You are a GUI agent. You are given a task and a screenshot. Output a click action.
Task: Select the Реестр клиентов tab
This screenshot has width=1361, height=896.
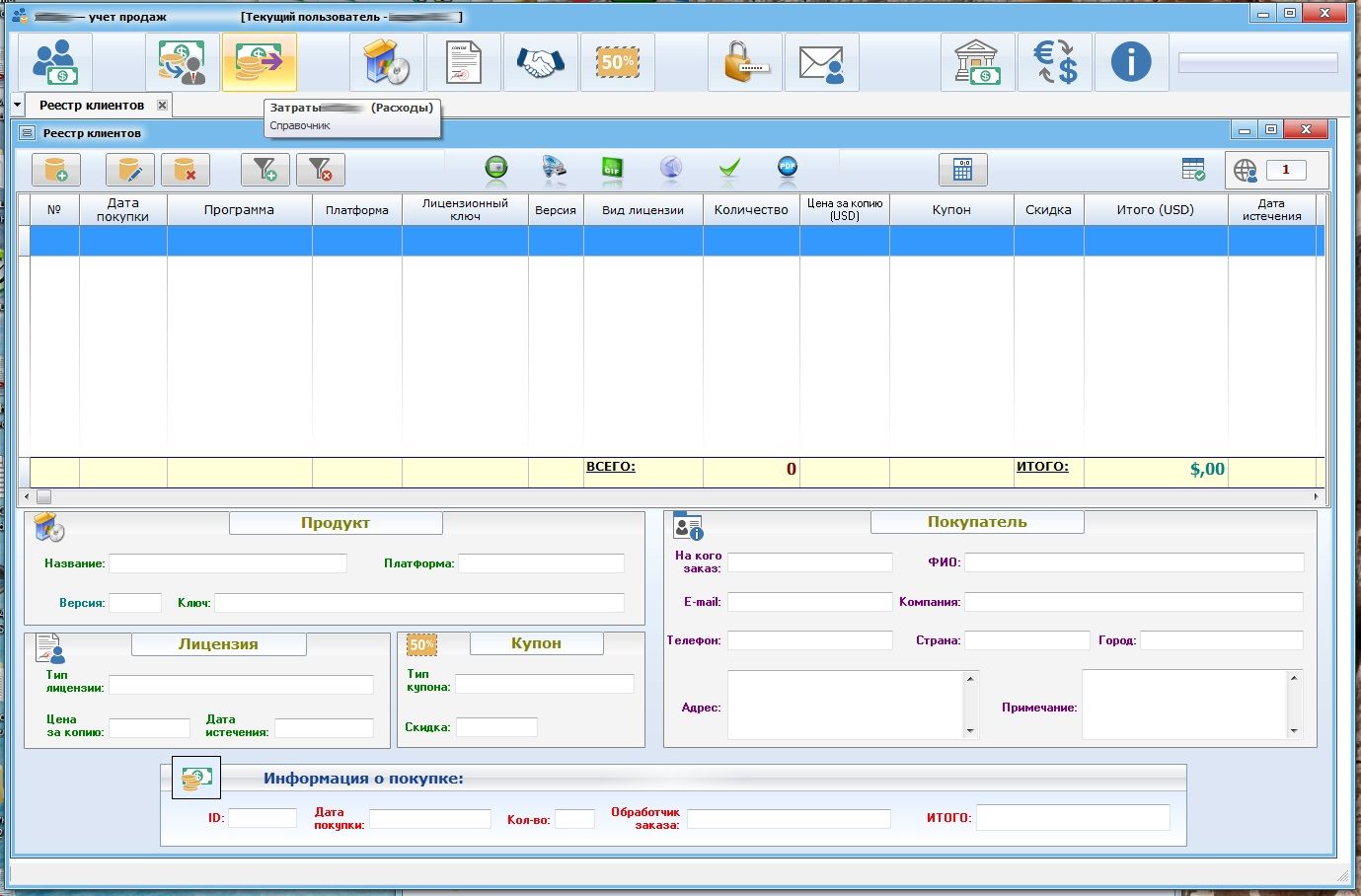(92, 105)
